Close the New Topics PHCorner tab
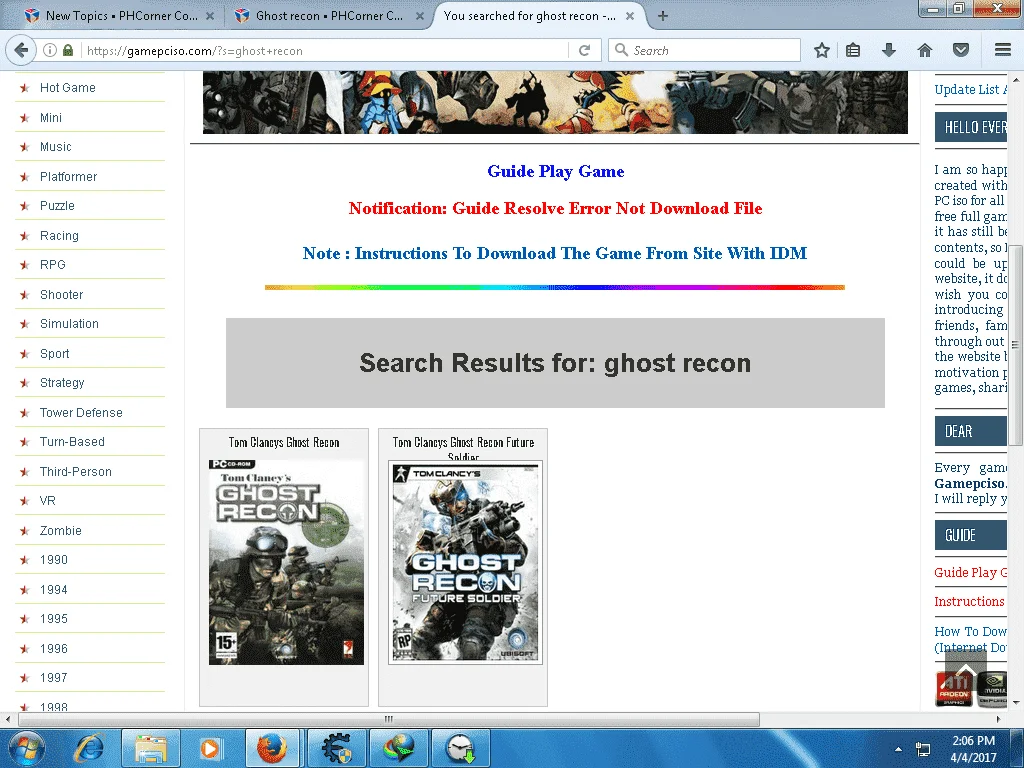Image resolution: width=1024 pixels, height=768 pixels. 210,16
